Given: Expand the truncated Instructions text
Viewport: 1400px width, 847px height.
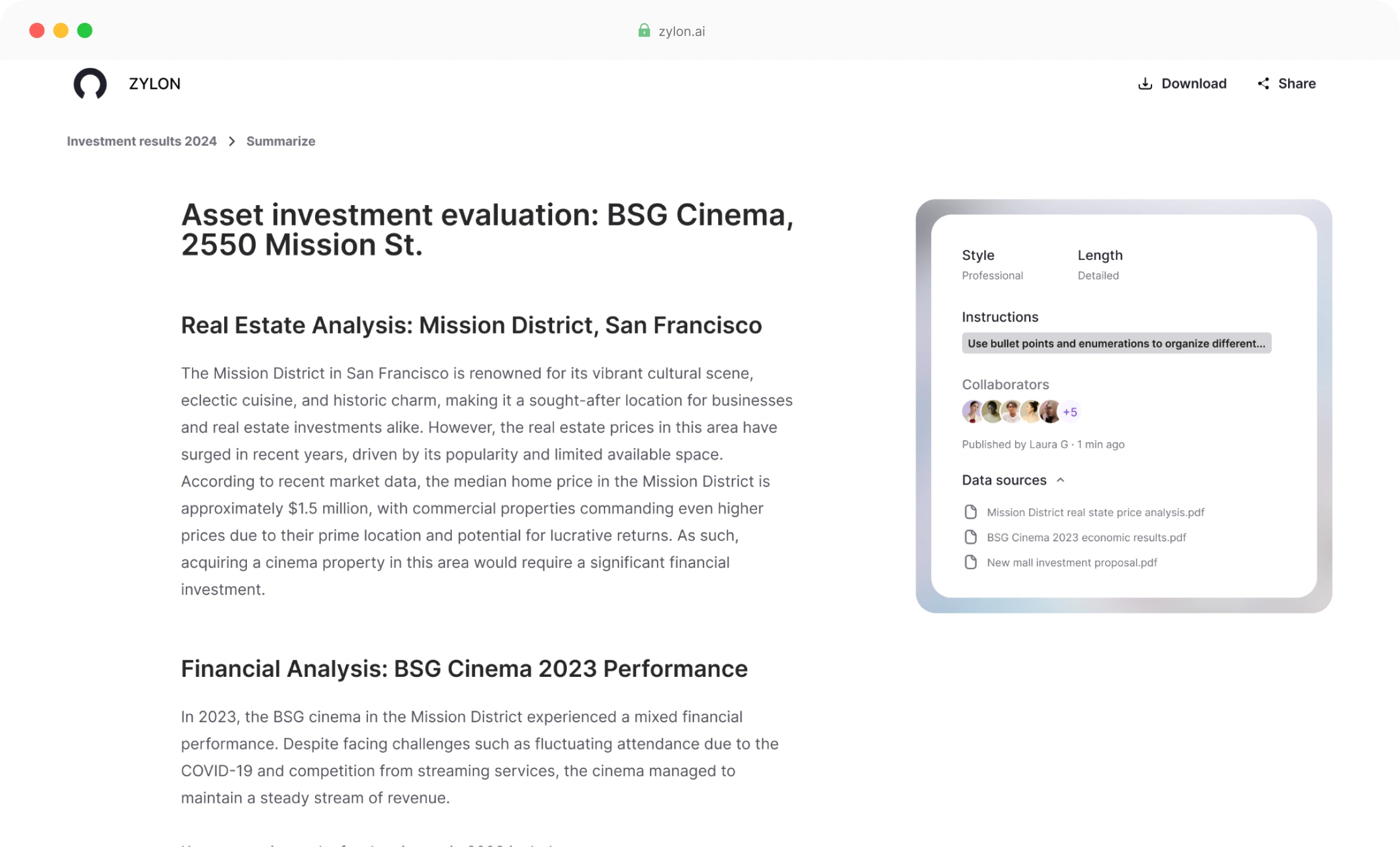Looking at the screenshot, I should click(x=1116, y=344).
